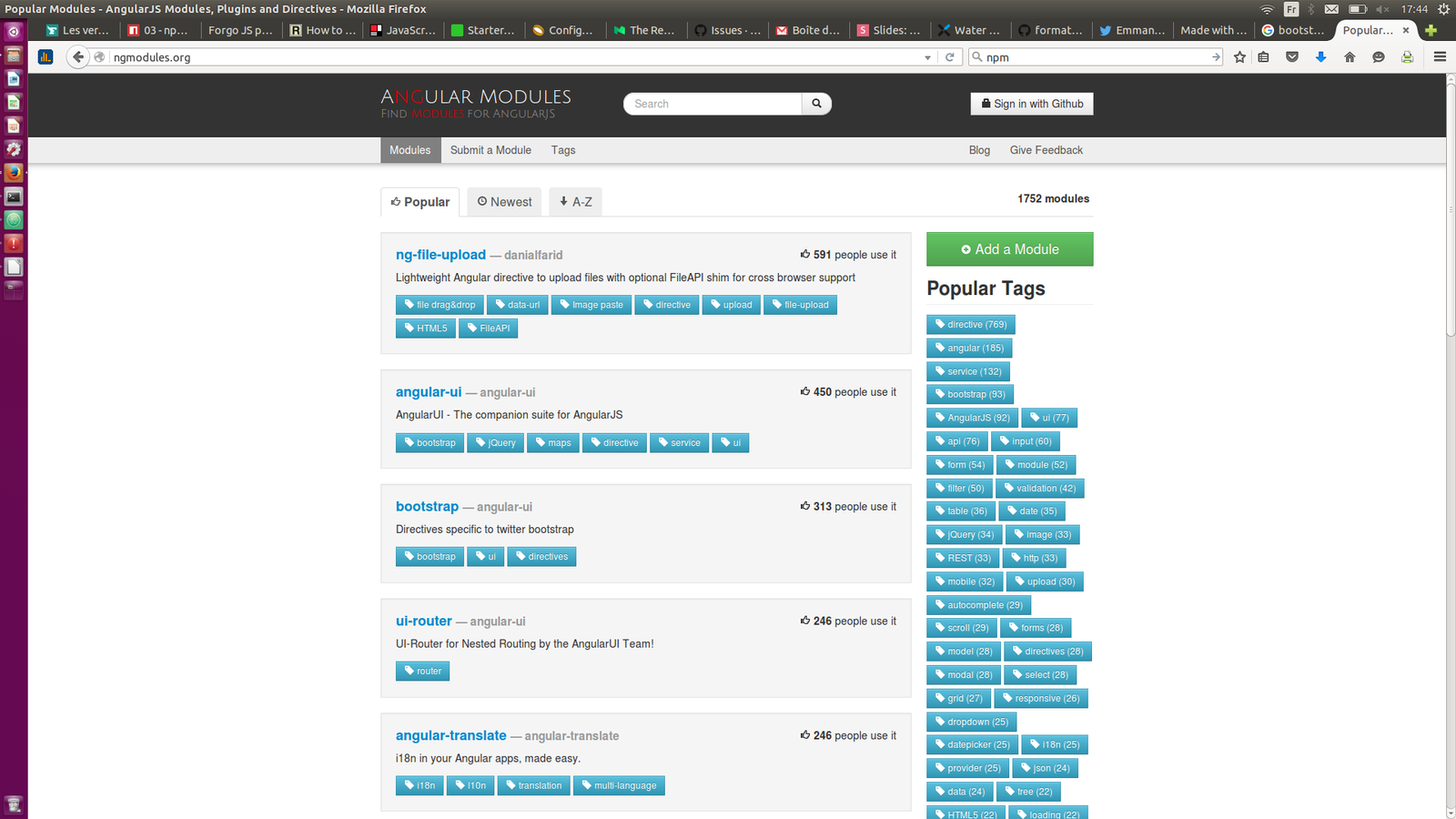This screenshot has height=819, width=1456.
Task: Click the toolbar icon left of hamburger menu
Action: [1407, 56]
